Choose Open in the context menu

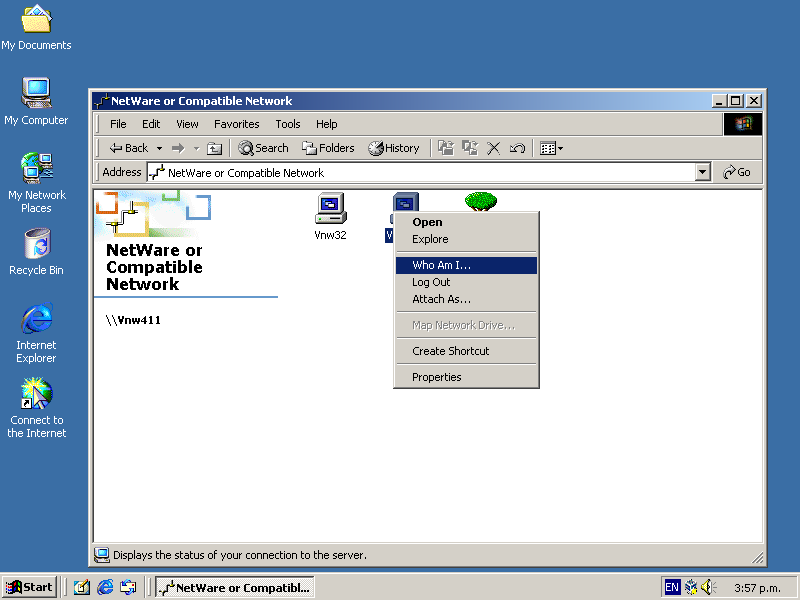click(466, 222)
